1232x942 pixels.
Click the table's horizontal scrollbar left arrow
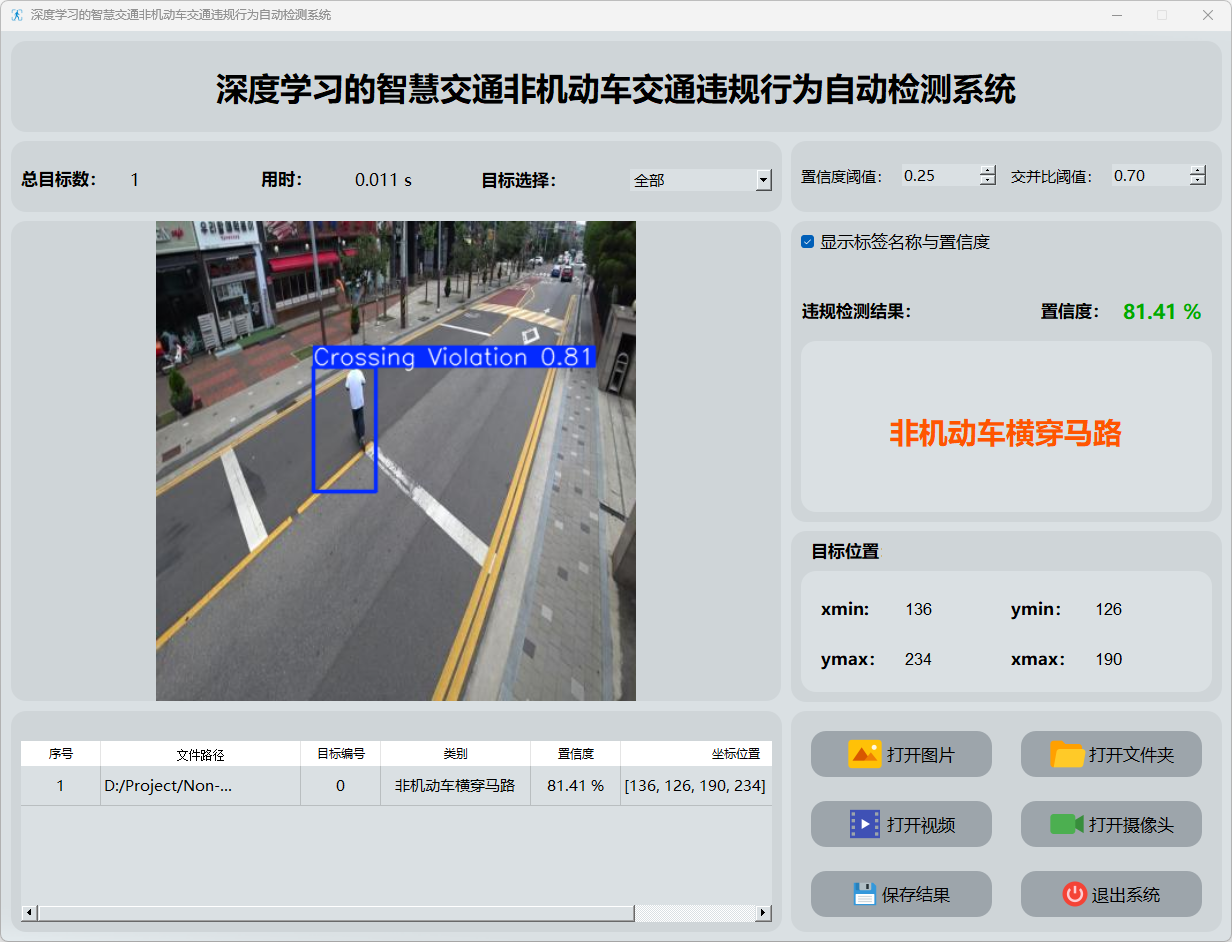(x=29, y=913)
